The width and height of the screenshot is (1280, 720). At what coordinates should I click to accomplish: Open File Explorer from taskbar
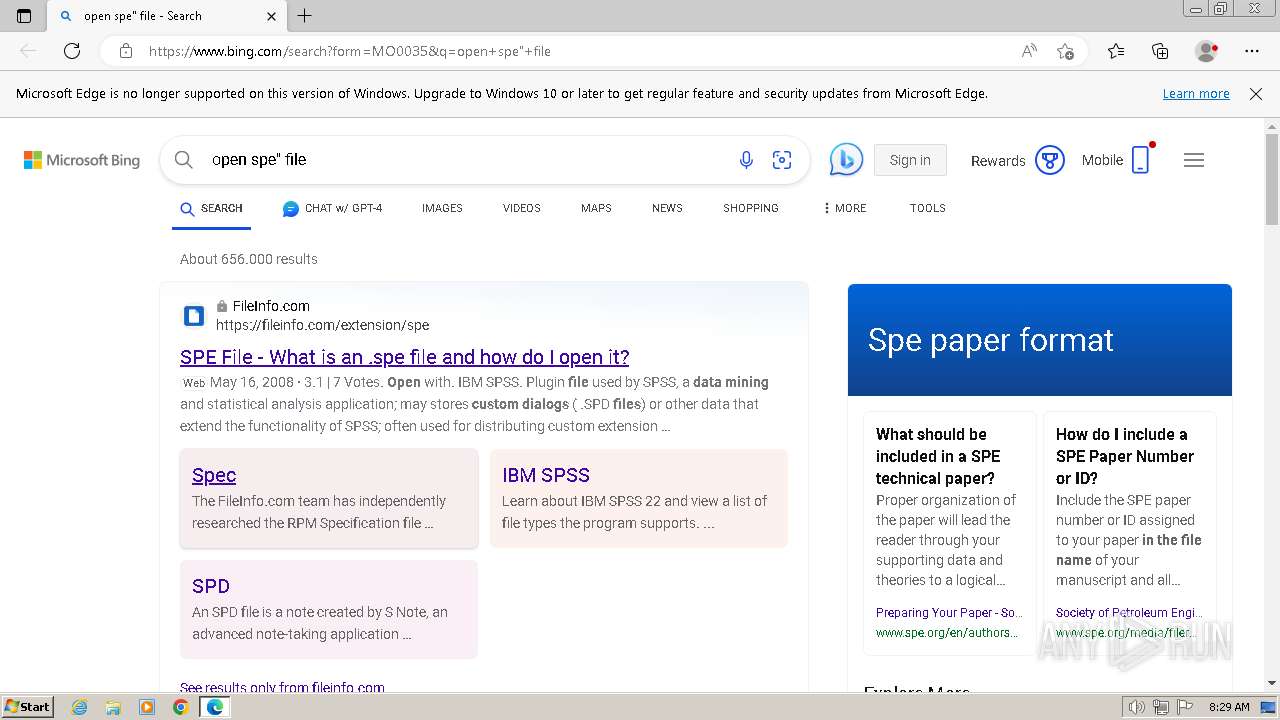(113, 707)
